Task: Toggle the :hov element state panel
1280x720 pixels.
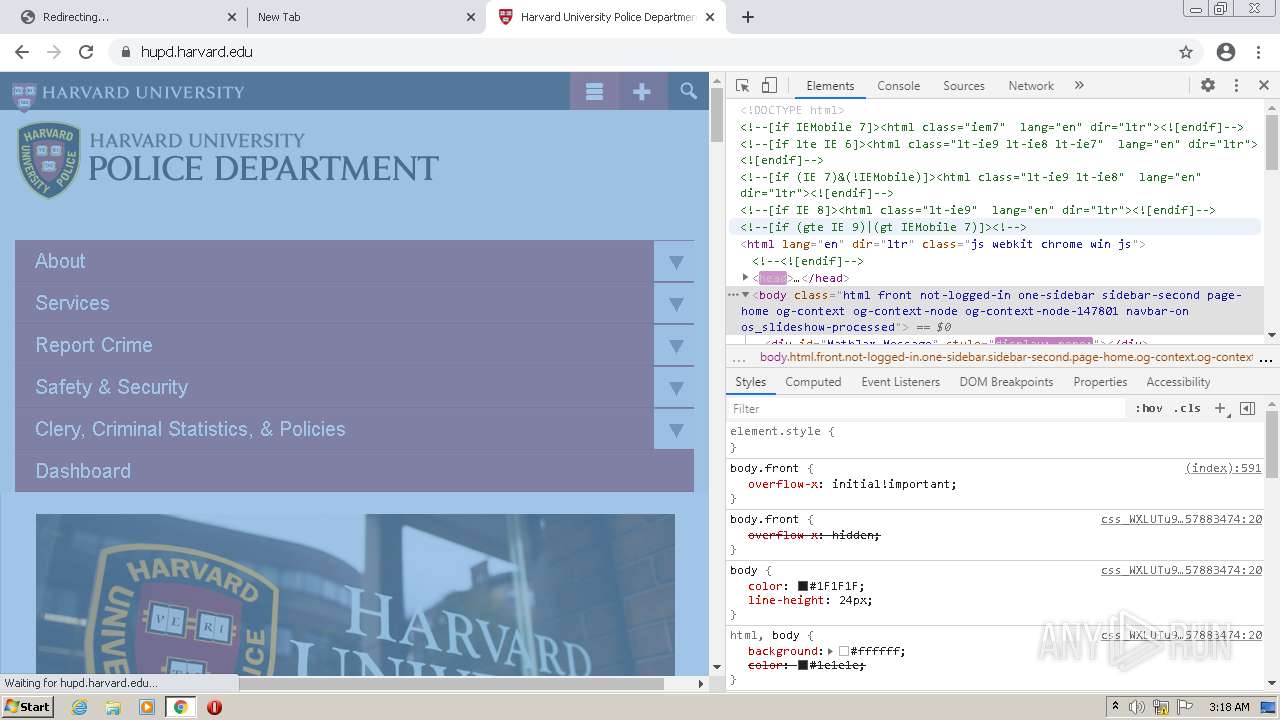Action: (1149, 408)
